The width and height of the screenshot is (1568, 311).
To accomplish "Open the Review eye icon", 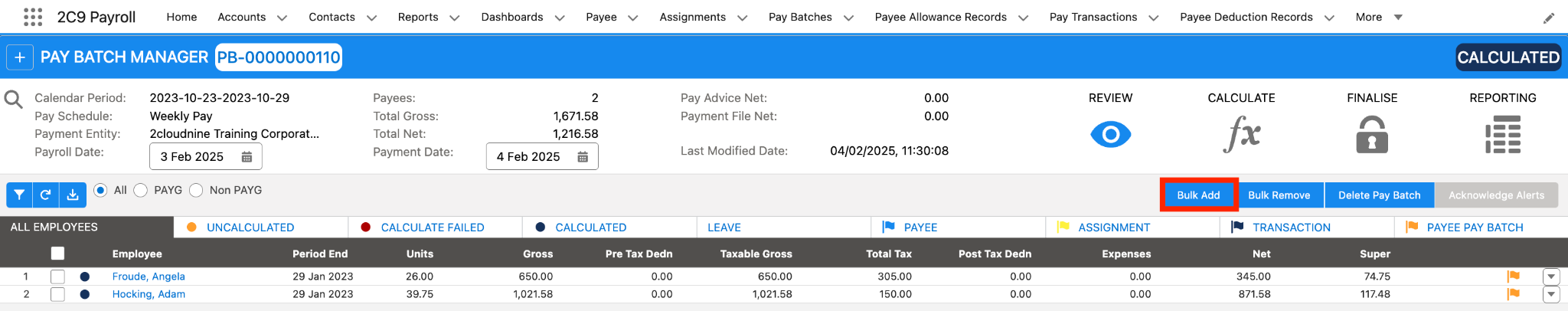I will (1110, 135).
